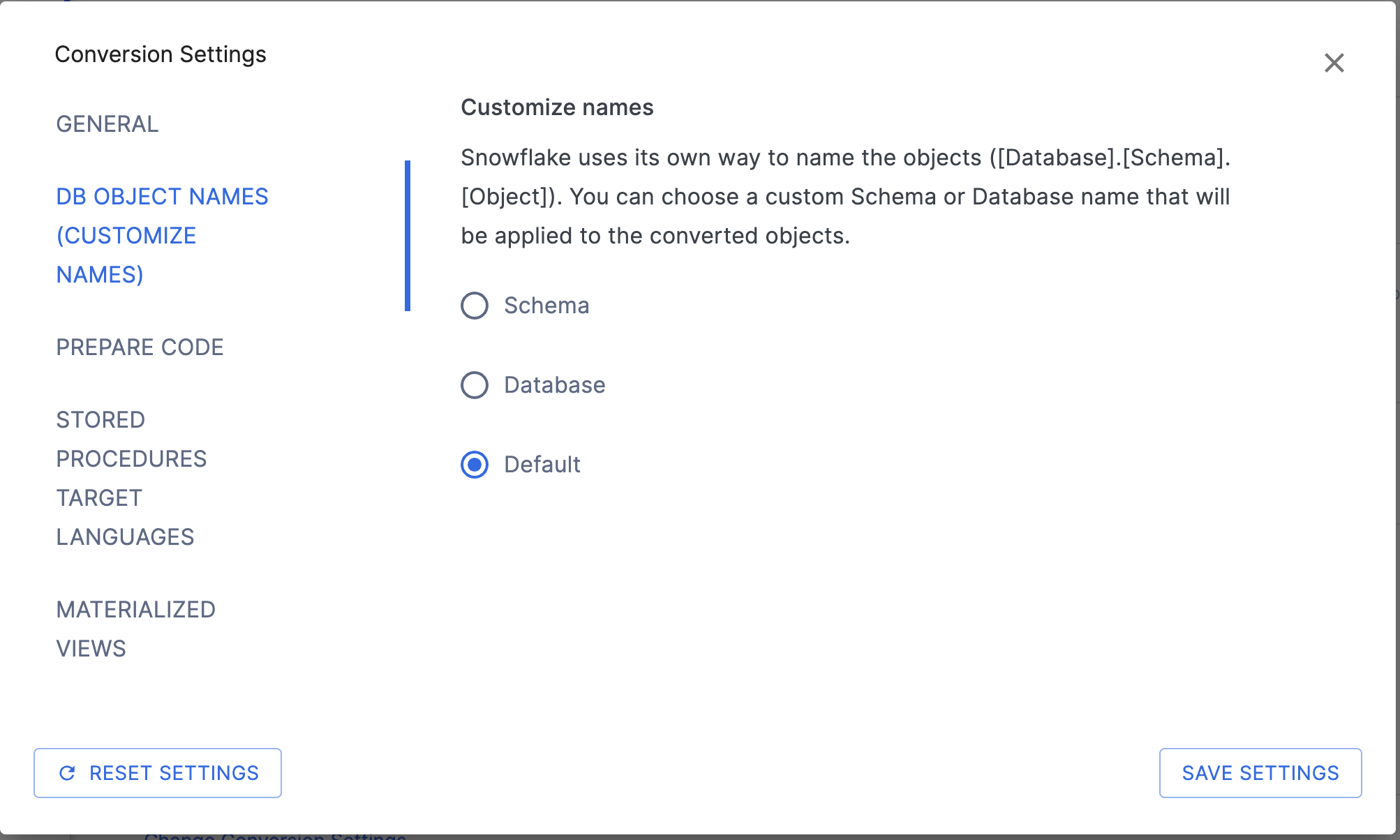Click the blue section indicator bar
The image size is (1400, 840).
coord(408,235)
